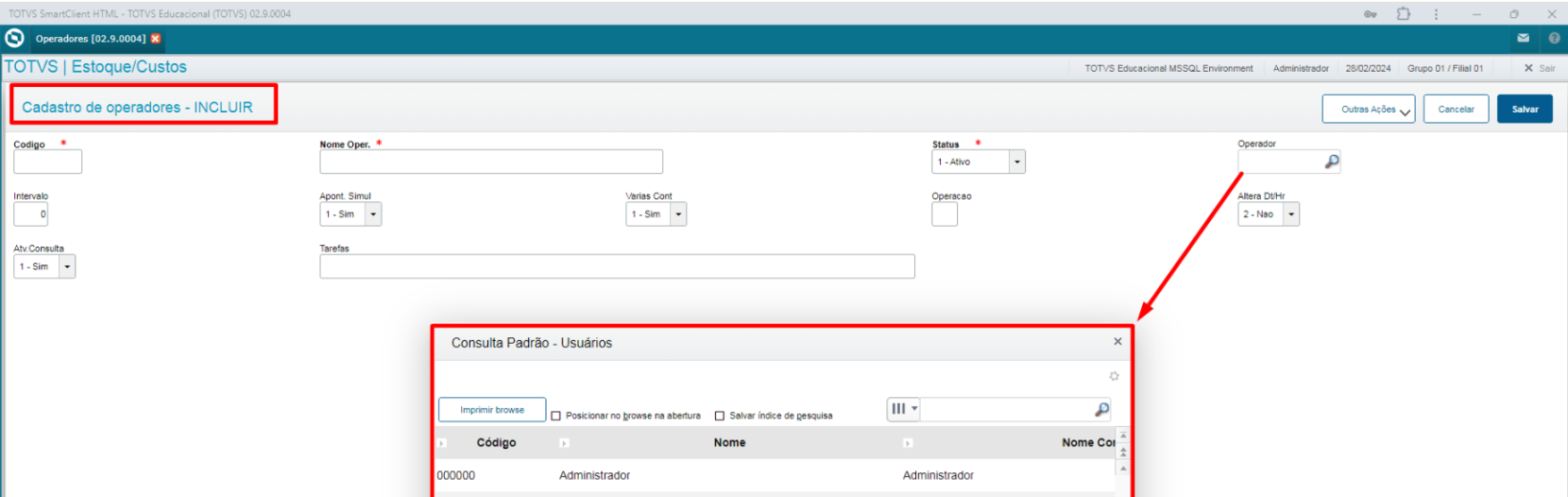Open the mail envelope icon in top bar
Image resolution: width=1568 pixels, height=497 pixels.
pyautogui.click(x=1523, y=38)
